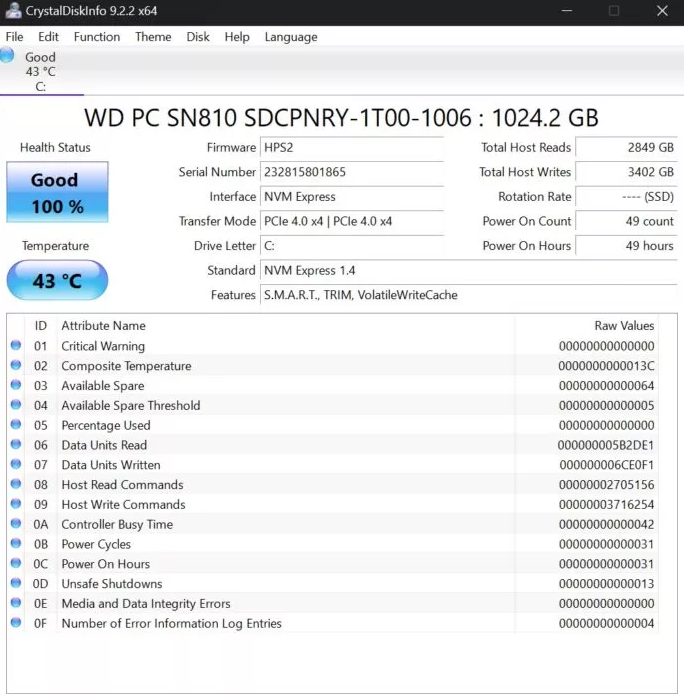Click the blue status orb beside Critical Warning
Screen dimensions: 684x696
click(x=16, y=346)
